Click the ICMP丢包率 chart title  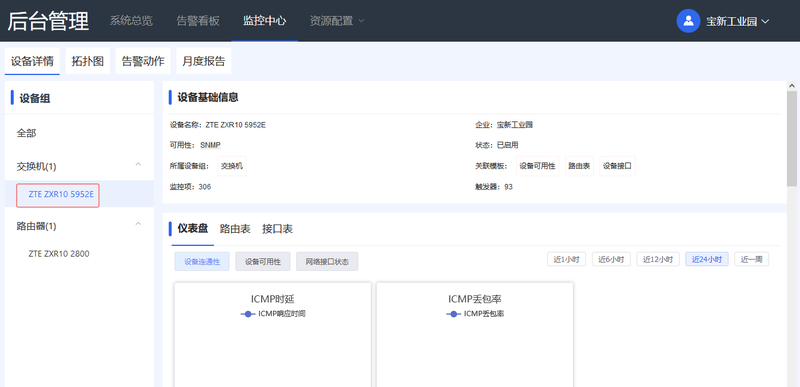(474, 299)
